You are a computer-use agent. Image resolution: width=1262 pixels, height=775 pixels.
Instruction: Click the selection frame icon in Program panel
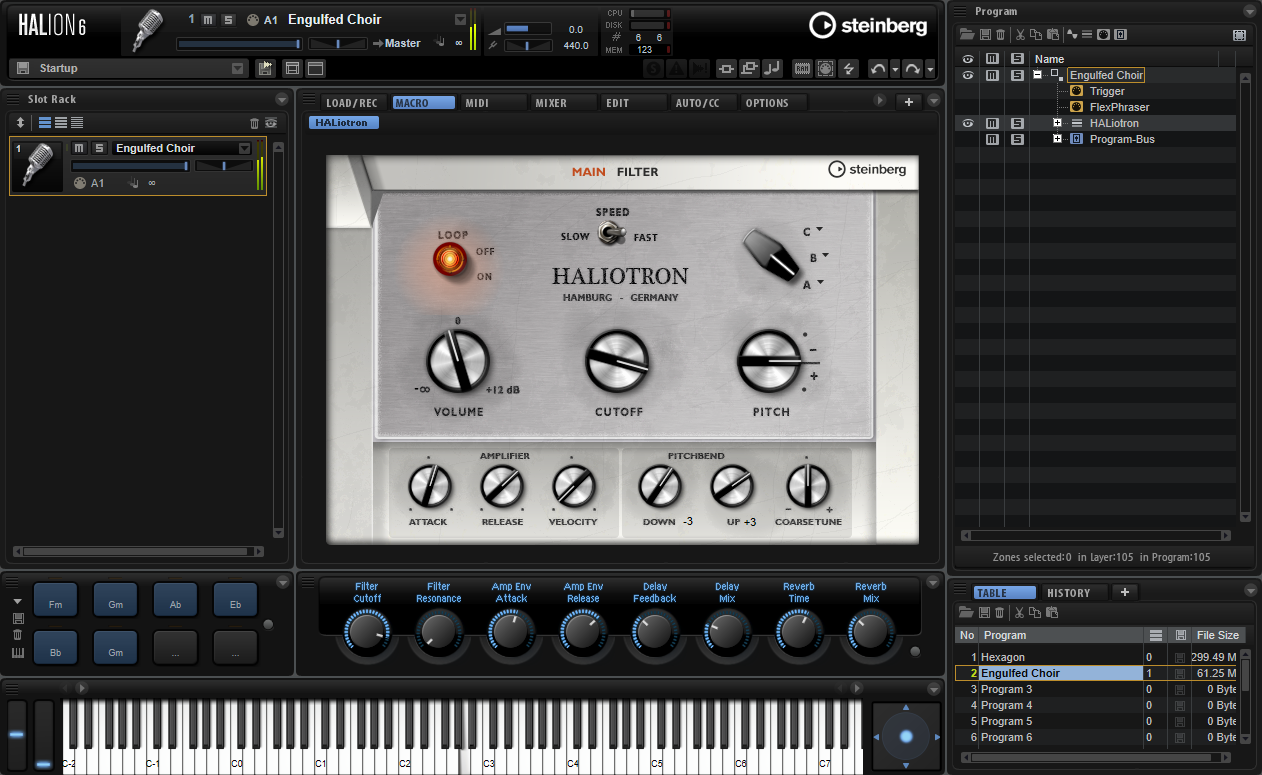point(1240,34)
